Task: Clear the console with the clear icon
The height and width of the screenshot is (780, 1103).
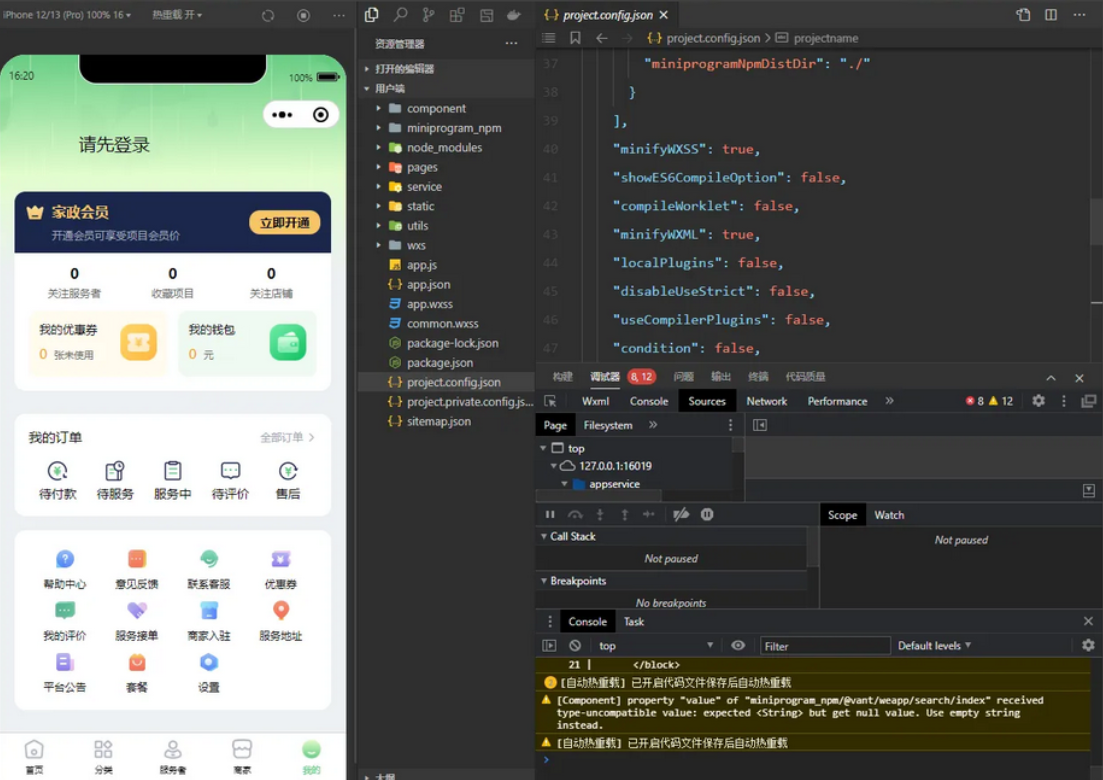Action: click(575, 646)
